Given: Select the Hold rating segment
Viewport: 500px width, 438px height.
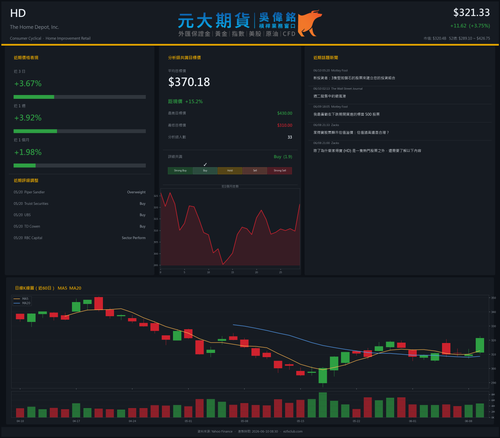Looking at the screenshot, I should [x=230, y=171].
